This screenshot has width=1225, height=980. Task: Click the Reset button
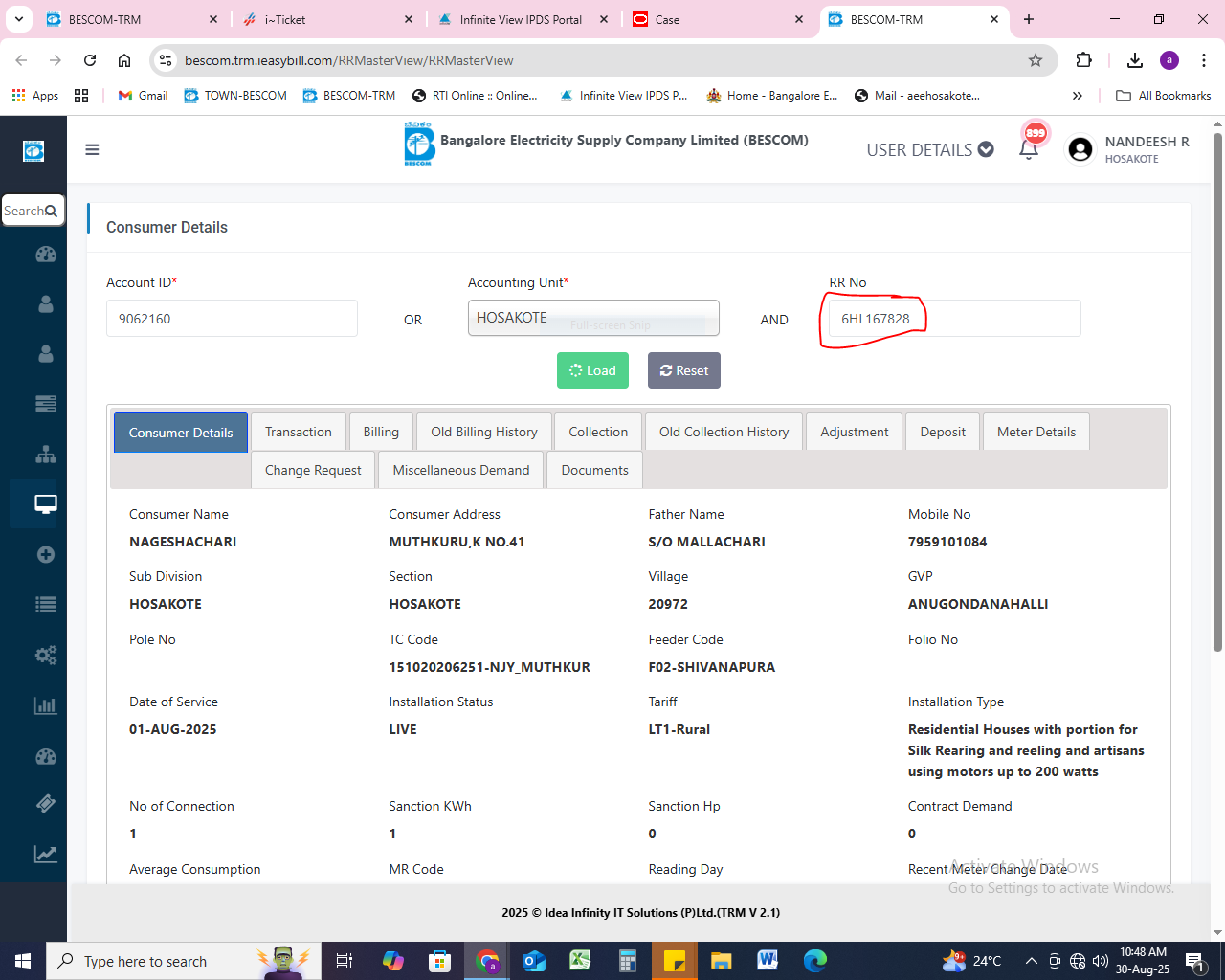[684, 370]
